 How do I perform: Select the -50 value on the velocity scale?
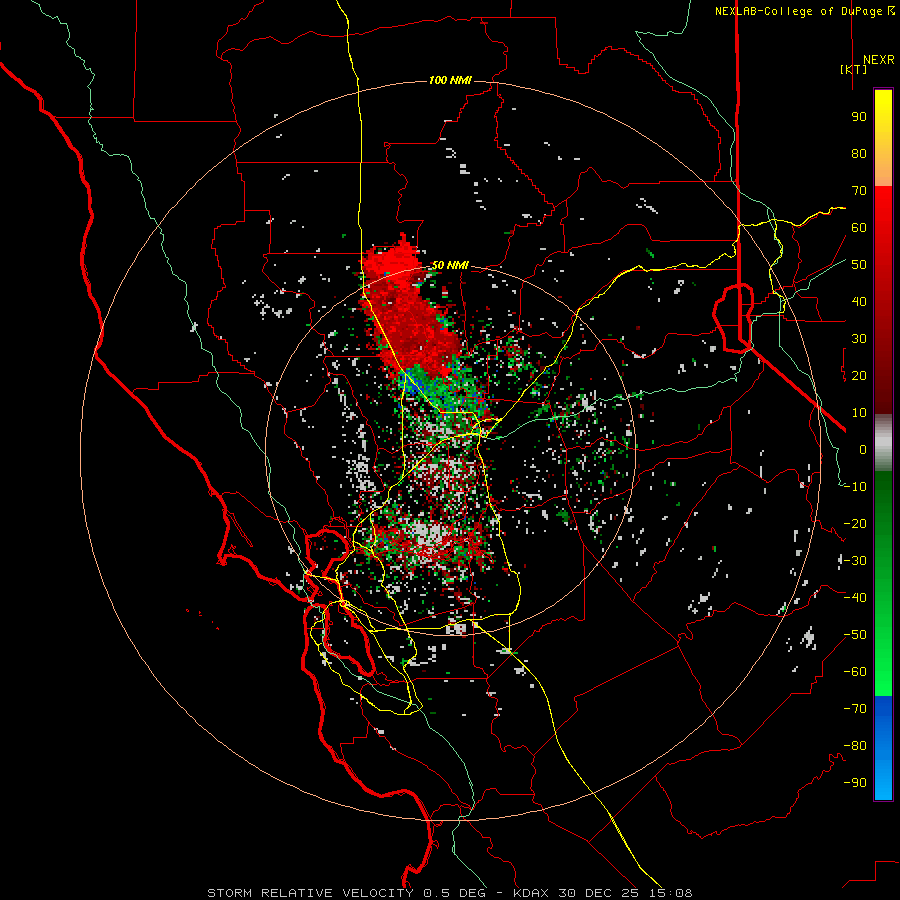tap(855, 635)
